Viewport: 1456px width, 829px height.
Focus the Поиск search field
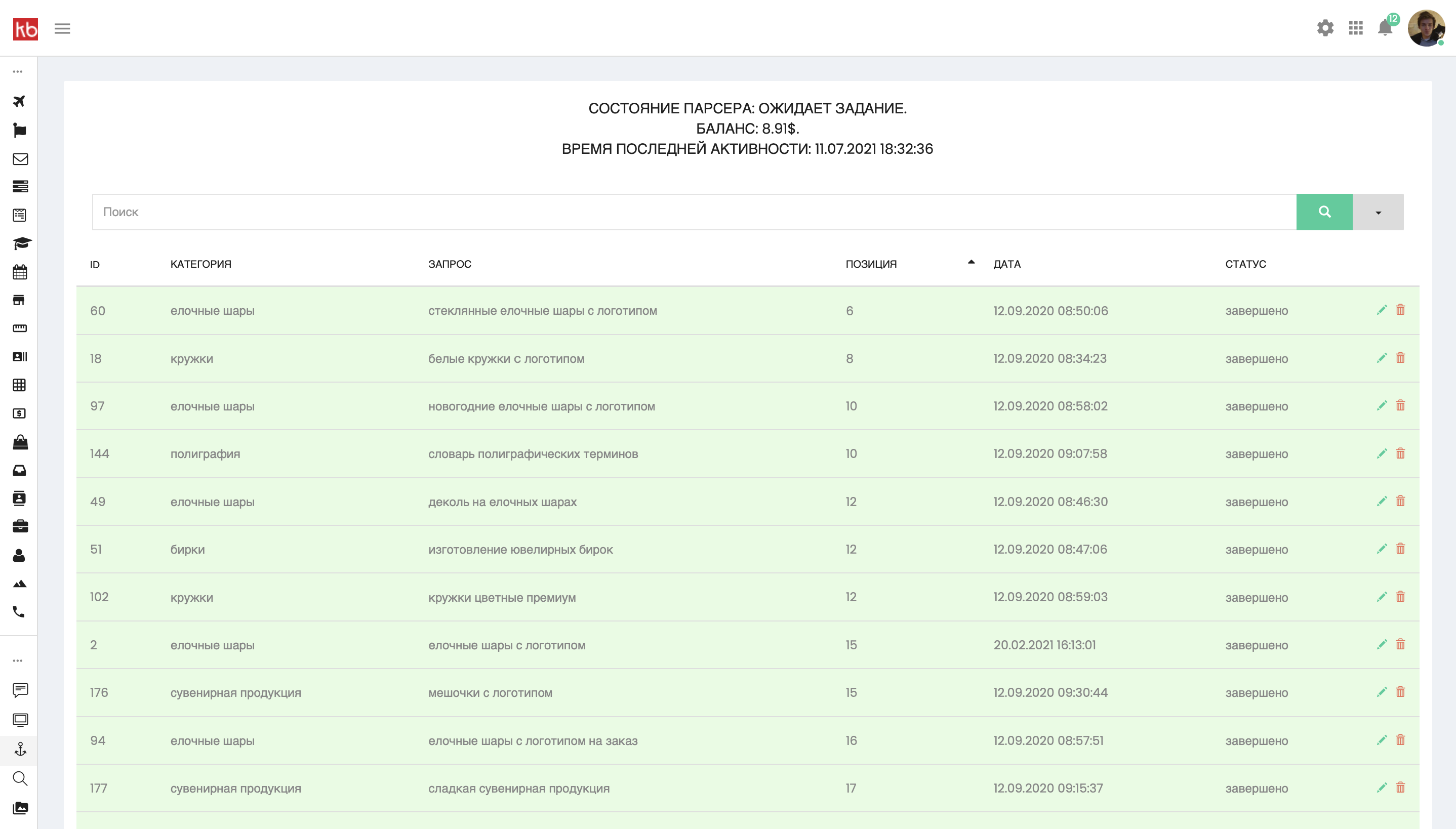[694, 213]
